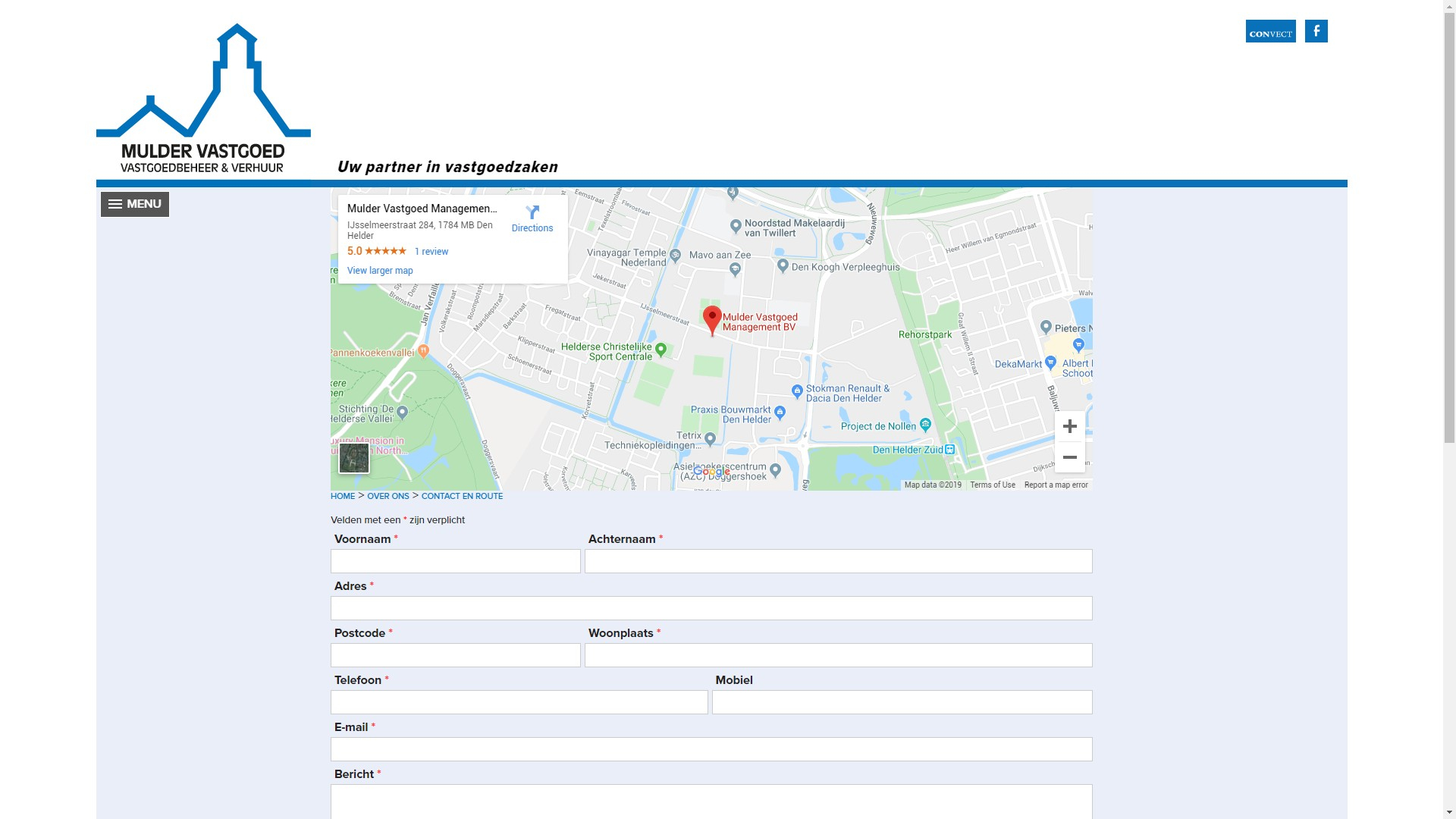Go to HOME breadcrumb link

pos(343,496)
